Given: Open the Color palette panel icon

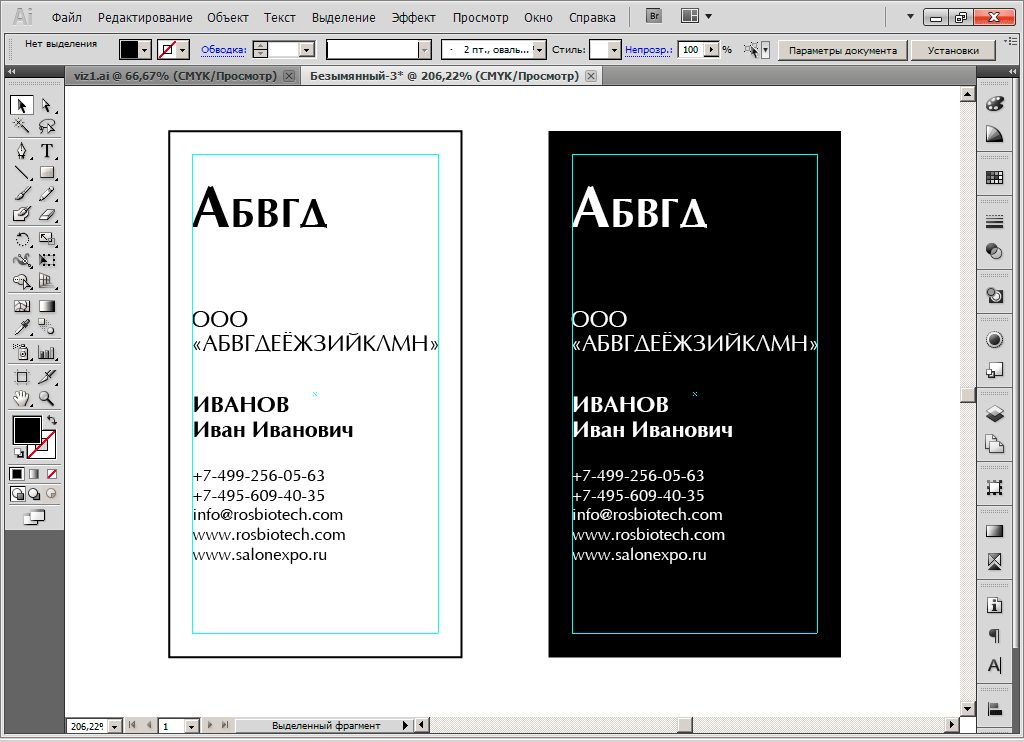Looking at the screenshot, I should click(x=994, y=105).
